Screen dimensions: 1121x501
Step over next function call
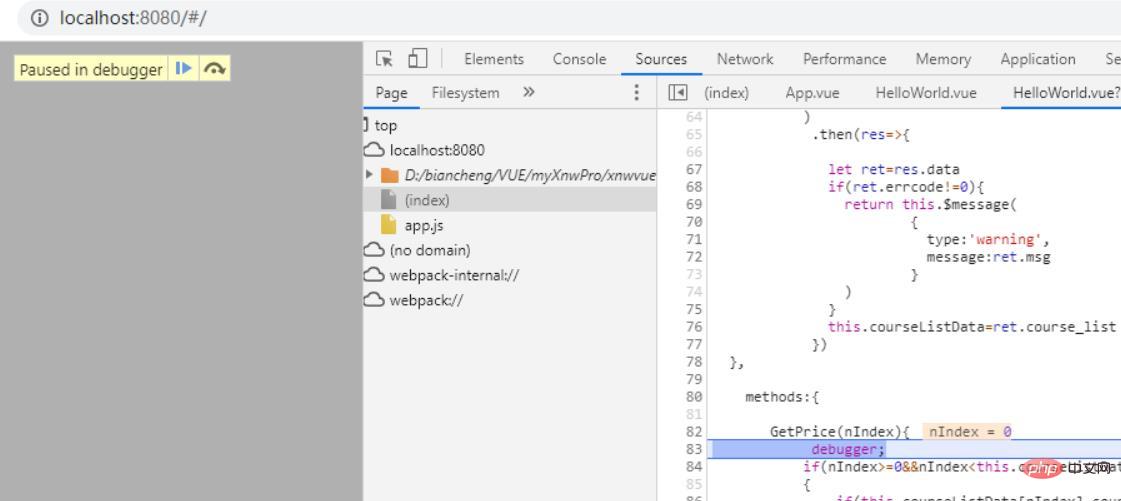[x=213, y=69]
